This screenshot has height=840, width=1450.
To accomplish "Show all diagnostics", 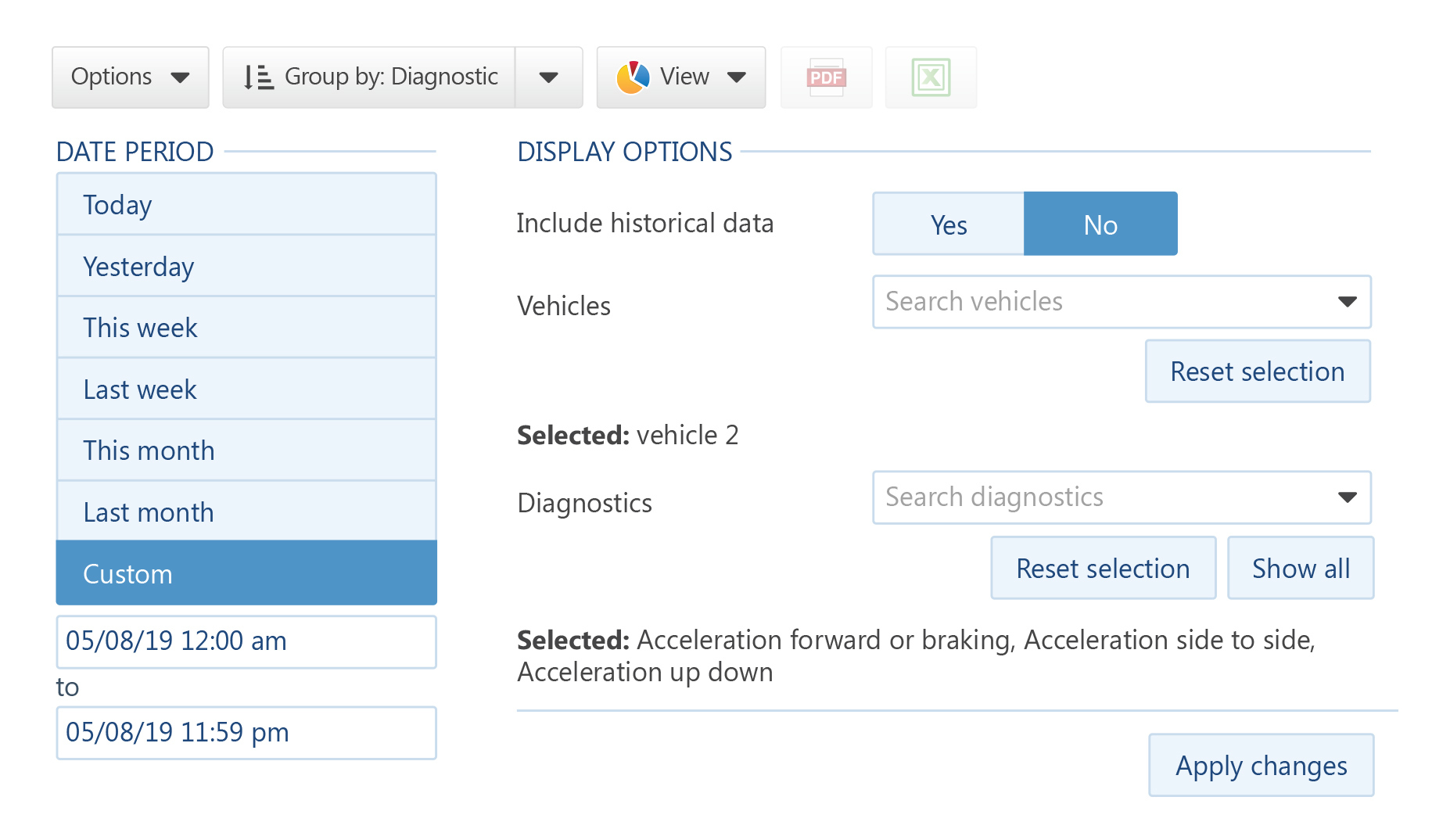I will click(x=1300, y=568).
